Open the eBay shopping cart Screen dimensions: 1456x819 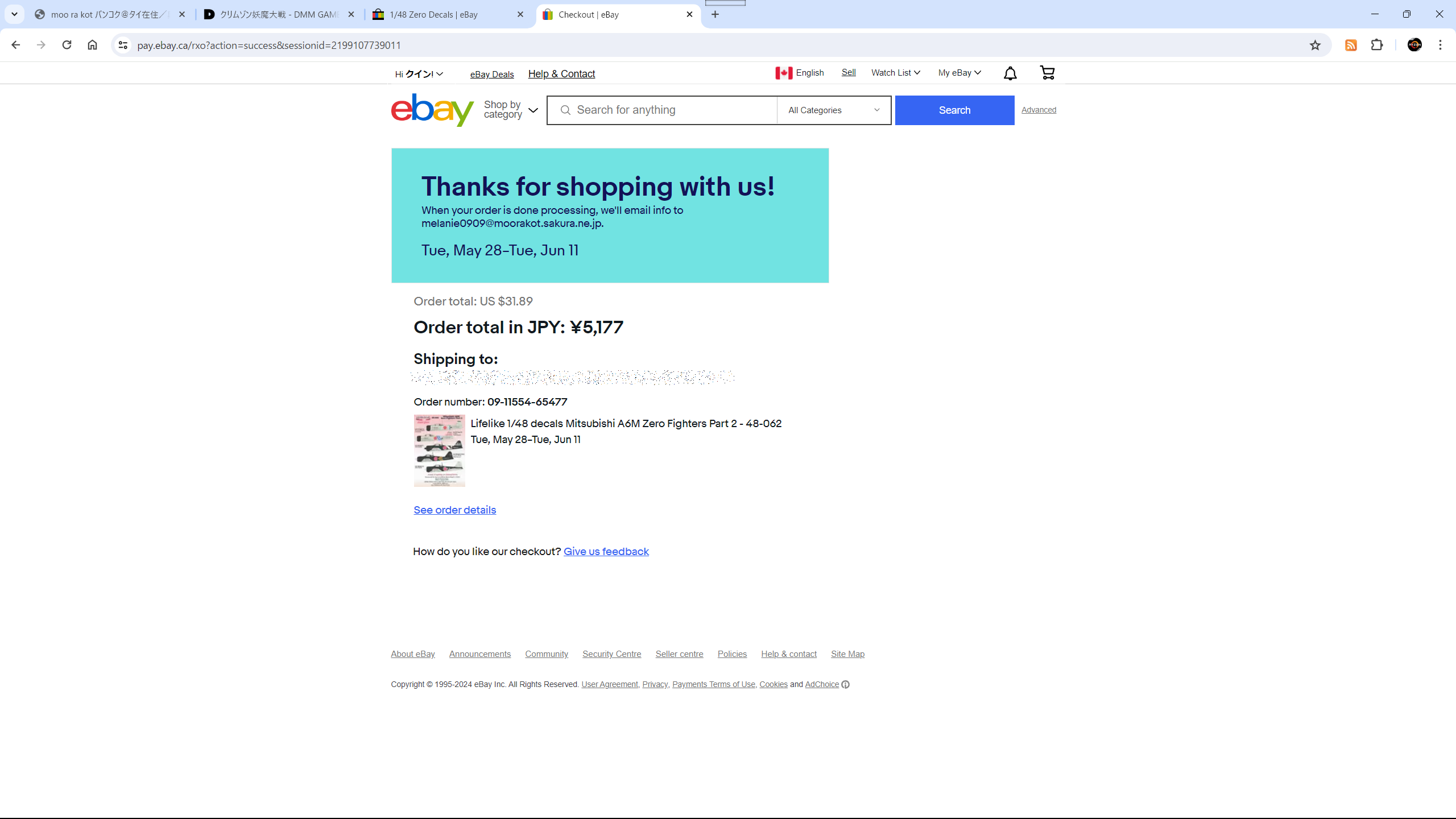1047,73
